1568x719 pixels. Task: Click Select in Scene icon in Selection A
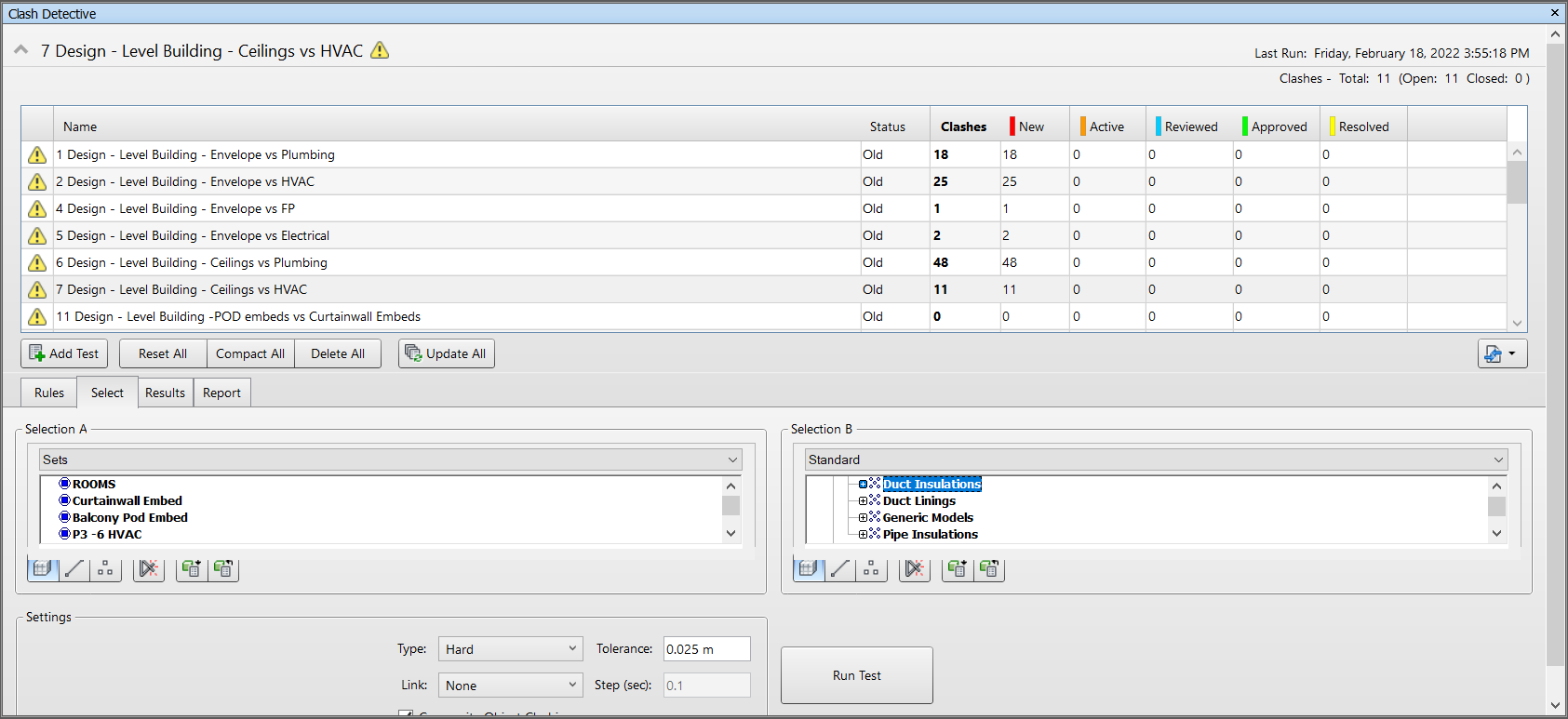tap(223, 568)
